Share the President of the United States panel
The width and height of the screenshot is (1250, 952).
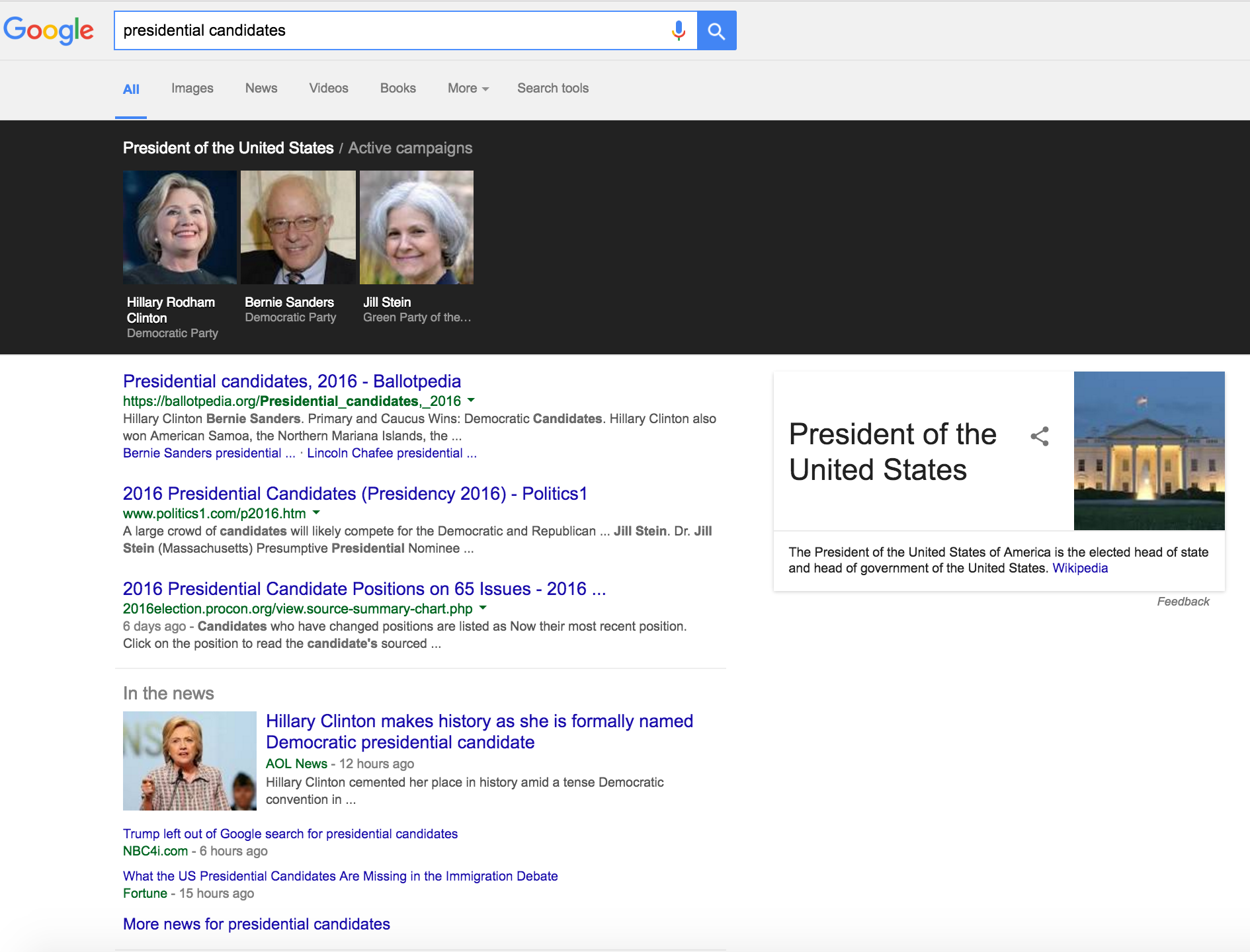pos(1040,436)
